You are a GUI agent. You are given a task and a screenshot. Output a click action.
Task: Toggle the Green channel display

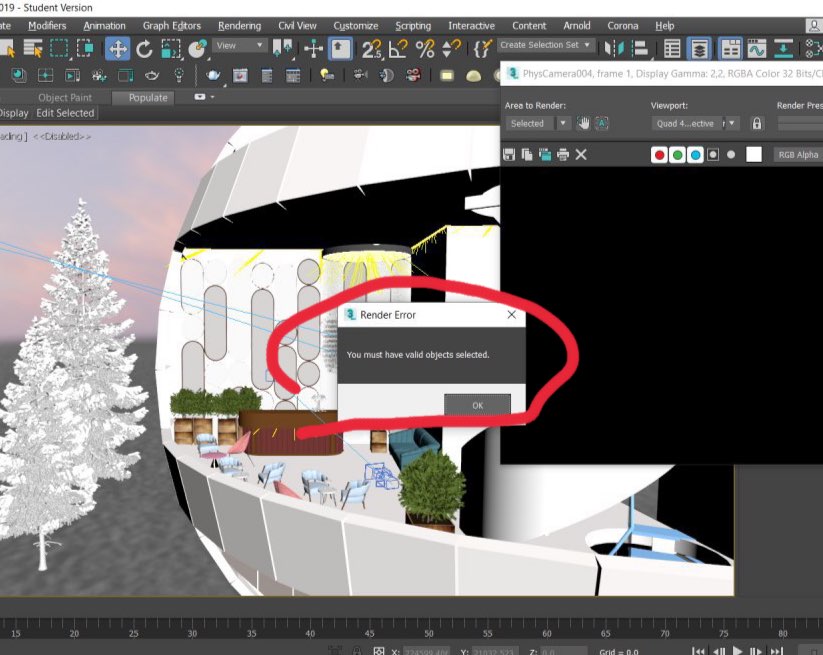pyautogui.click(x=677, y=155)
